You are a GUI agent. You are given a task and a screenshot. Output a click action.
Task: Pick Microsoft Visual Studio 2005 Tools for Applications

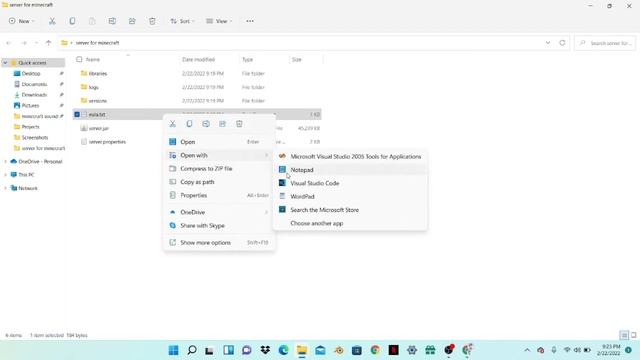point(350,157)
